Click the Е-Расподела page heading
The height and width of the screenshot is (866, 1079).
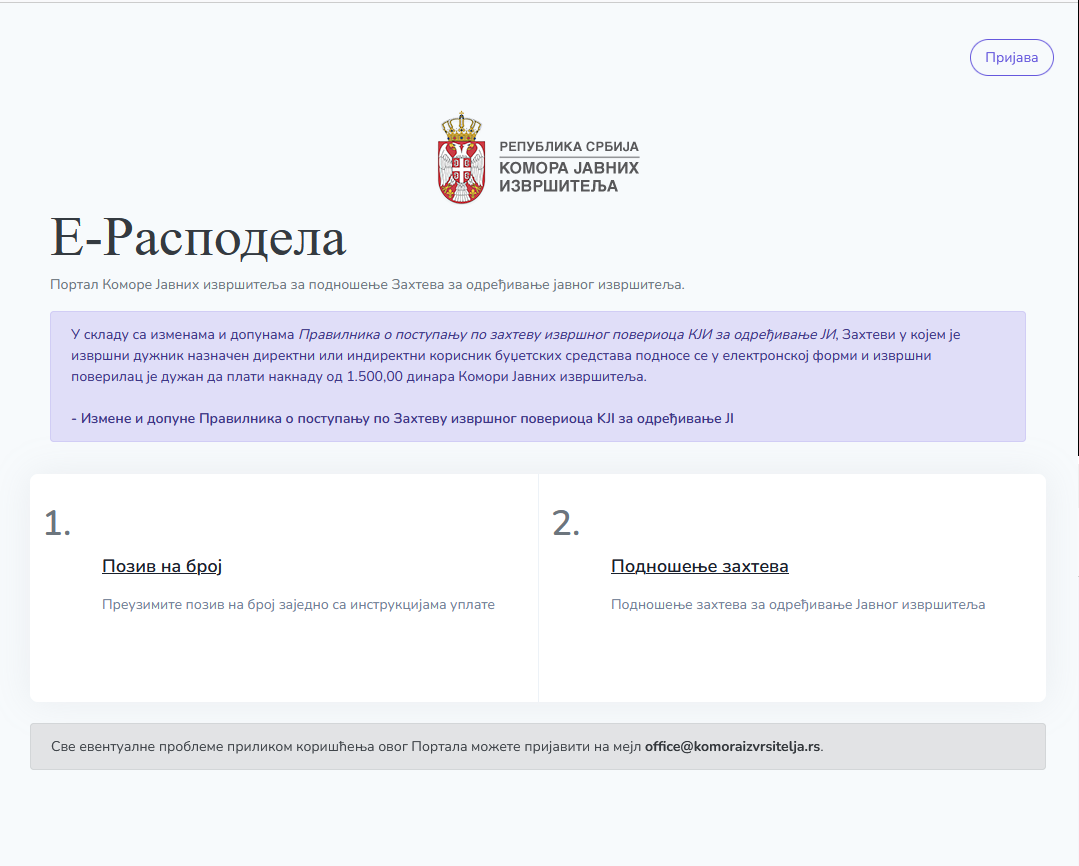pyautogui.click(x=198, y=239)
